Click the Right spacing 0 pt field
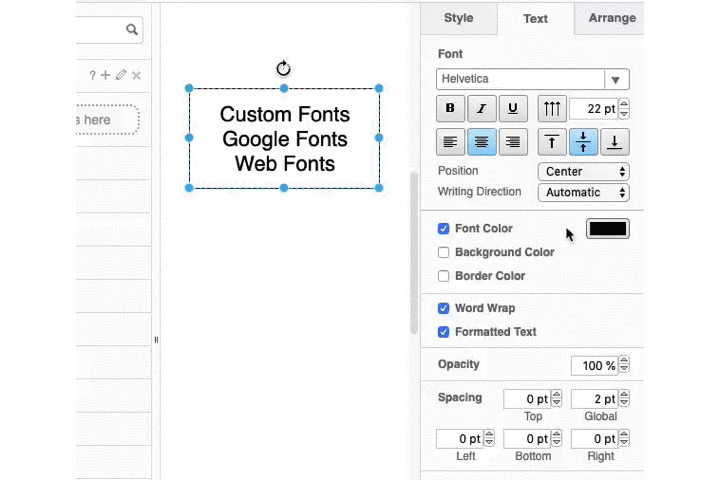Image resolution: width=720 pixels, height=480 pixels. (595, 439)
